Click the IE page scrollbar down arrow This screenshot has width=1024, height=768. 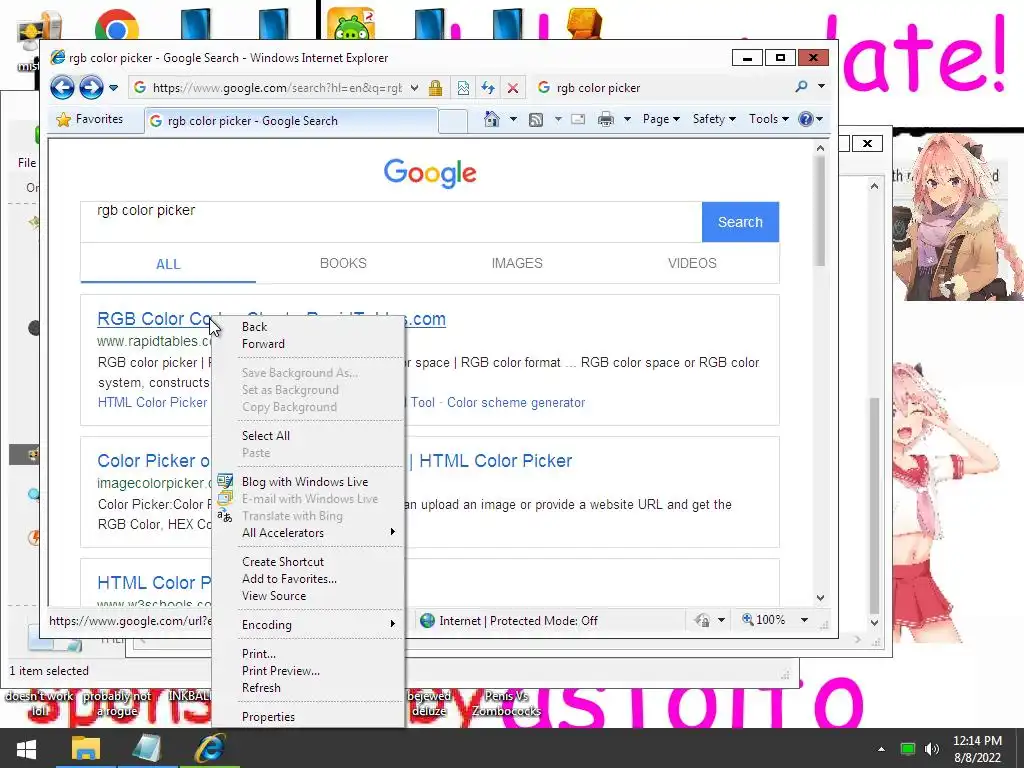(820, 598)
